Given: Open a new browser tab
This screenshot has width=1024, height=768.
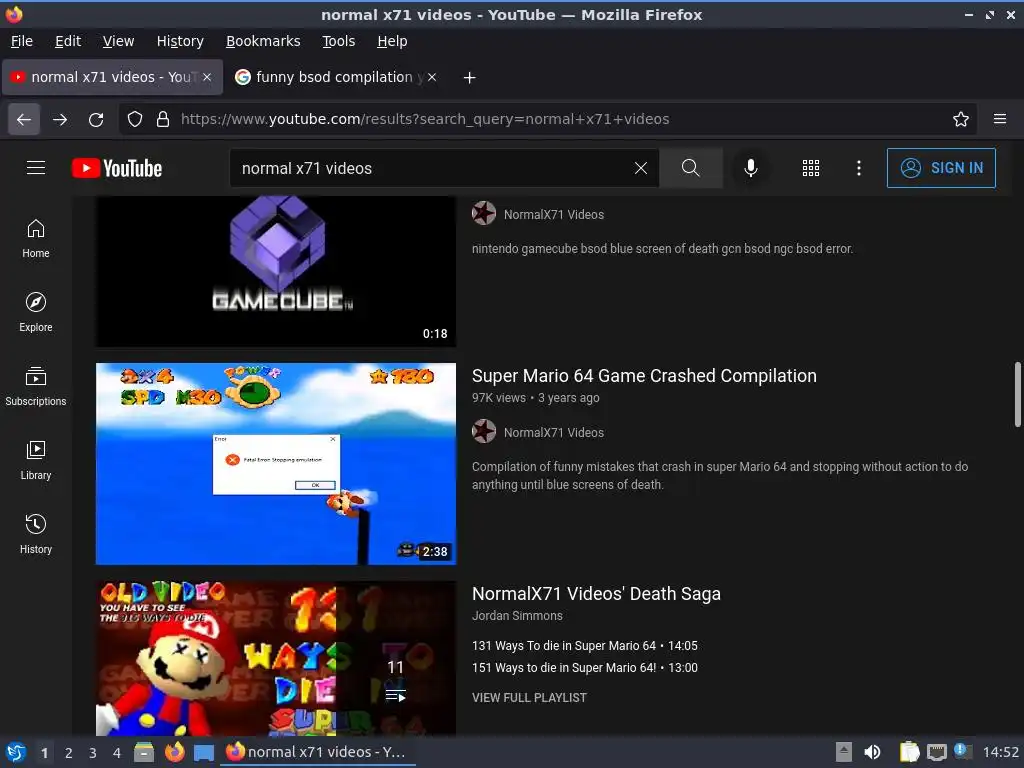Looking at the screenshot, I should (x=469, y=78).
